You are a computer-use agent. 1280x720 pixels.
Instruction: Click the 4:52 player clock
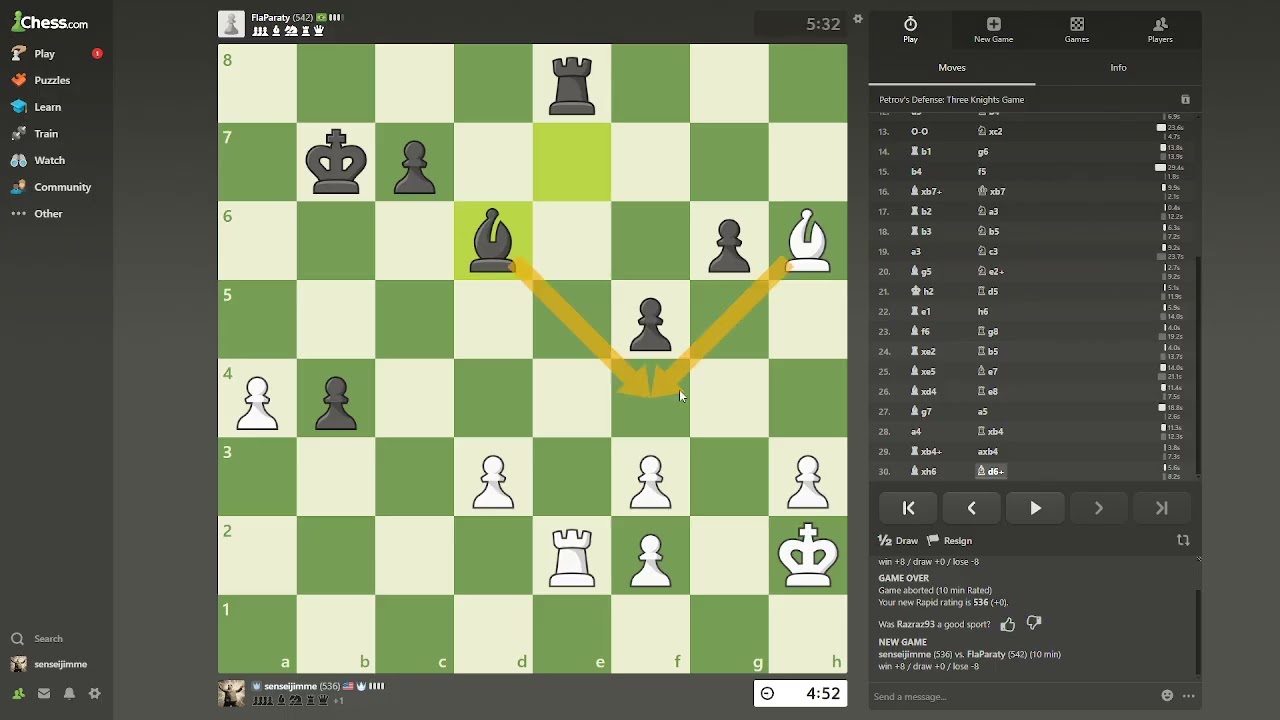[800, 694]
